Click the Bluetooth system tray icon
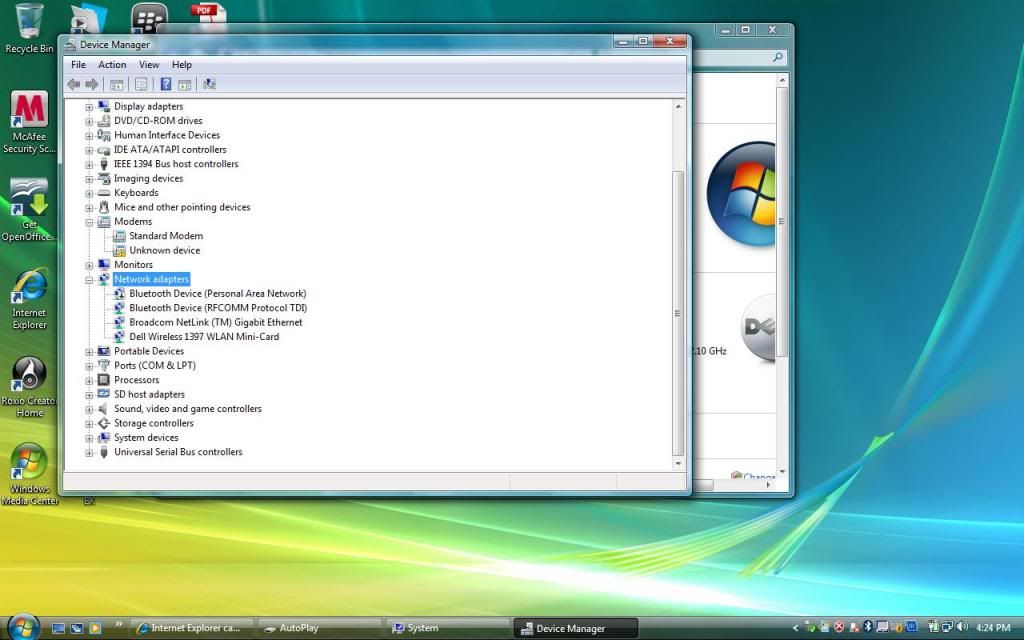The image size is (1024, 640). pyautogui.click(x=868, y=628)
